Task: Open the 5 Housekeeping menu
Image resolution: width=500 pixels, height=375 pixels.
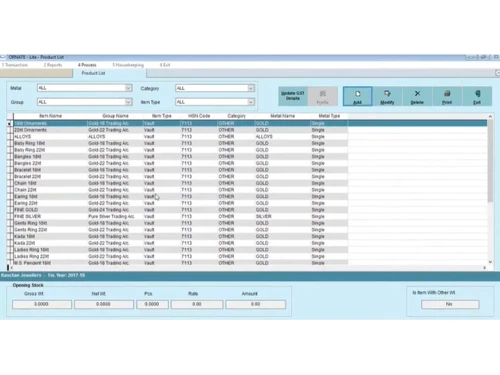Action: 128,65
